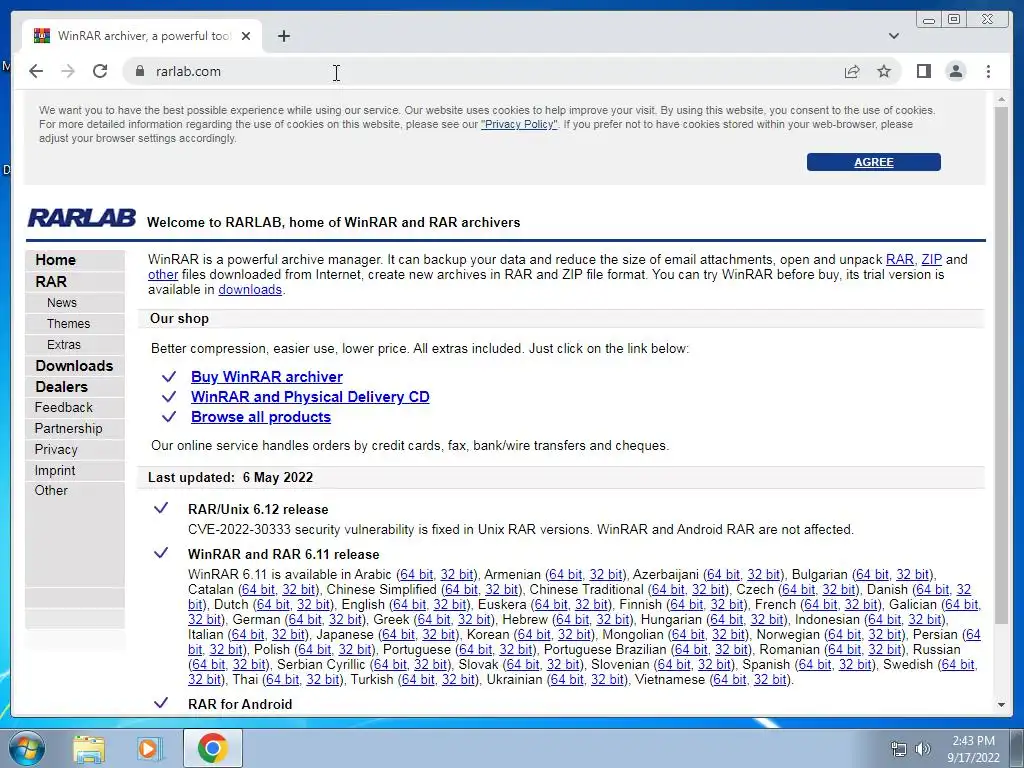Click page scrollbar down arrow
Screen dimensions: 1024x768
point(1001,705)
